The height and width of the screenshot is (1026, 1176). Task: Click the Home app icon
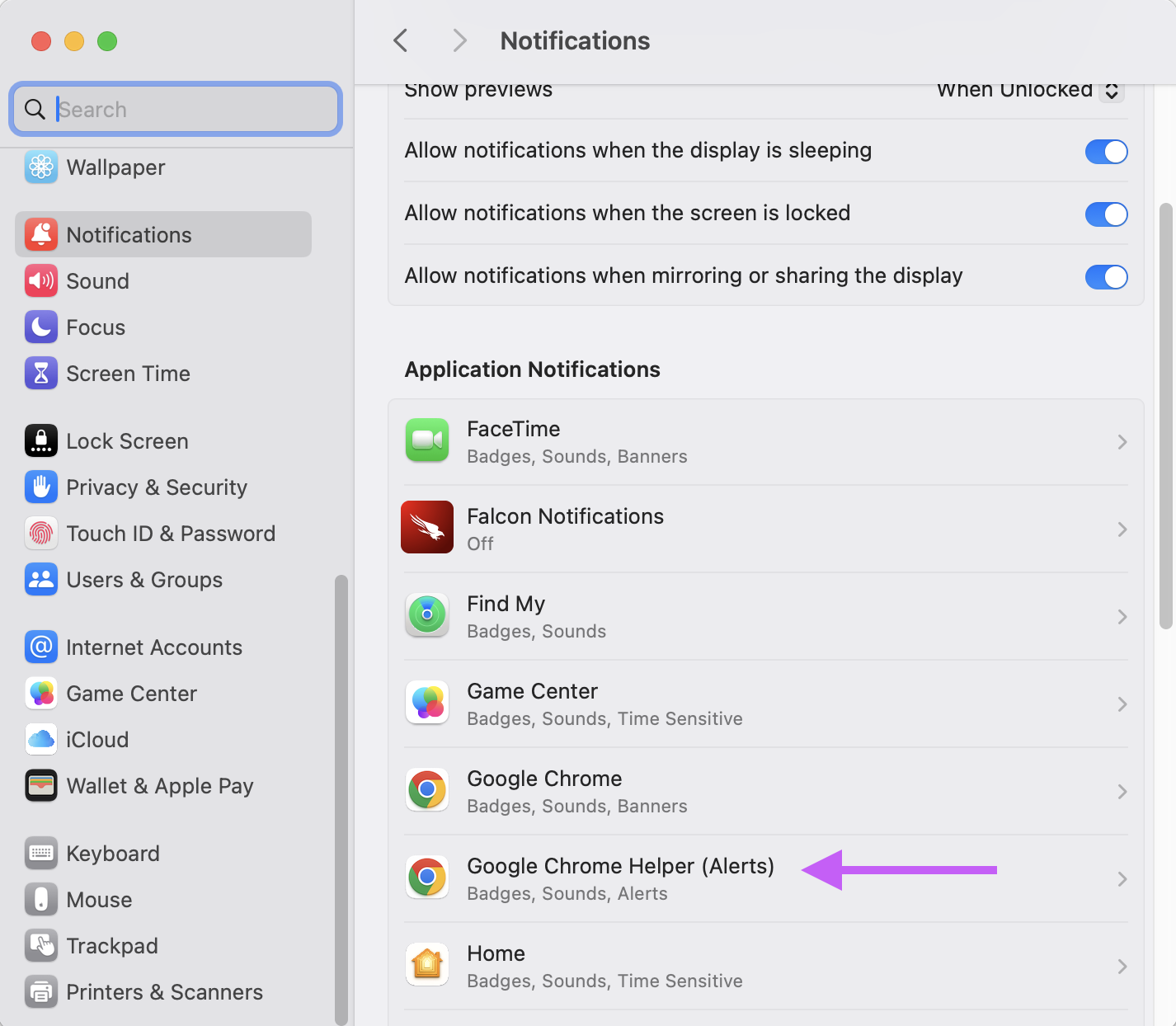click(427, 965)
